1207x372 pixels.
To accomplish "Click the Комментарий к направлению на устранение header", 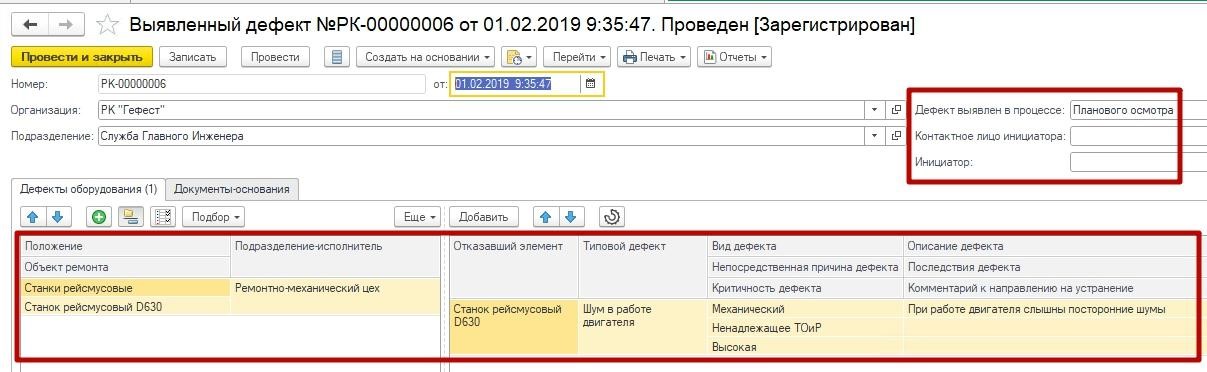I will [1050, 288].
